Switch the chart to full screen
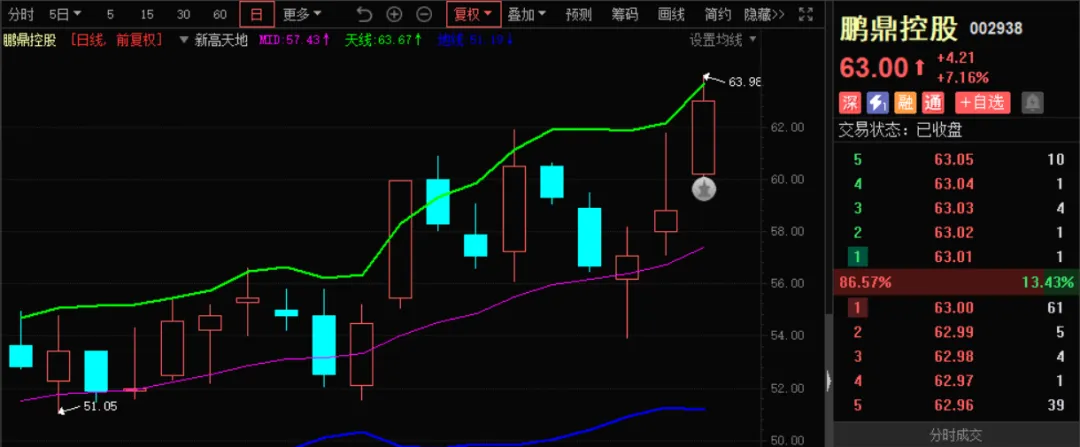The image size is (1080, 447). pyautogui.click(x=804, y=14)
